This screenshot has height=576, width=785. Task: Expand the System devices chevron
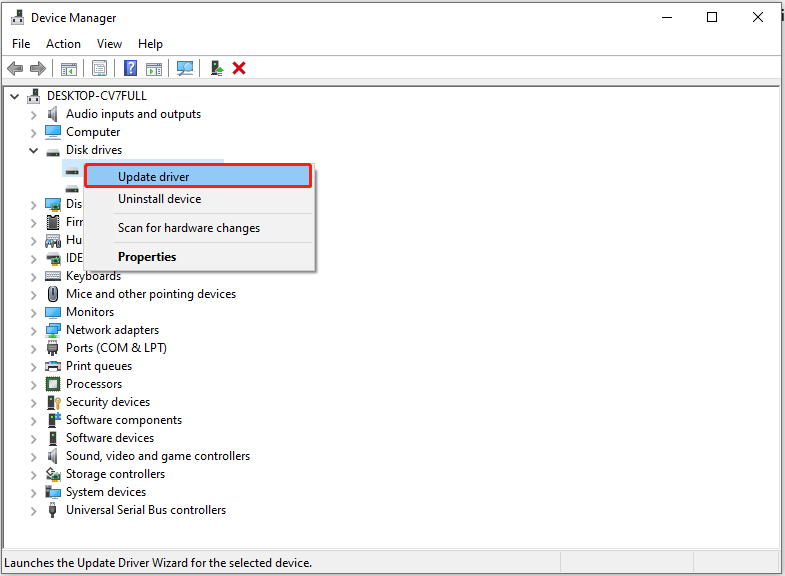(x=34, y=493)
